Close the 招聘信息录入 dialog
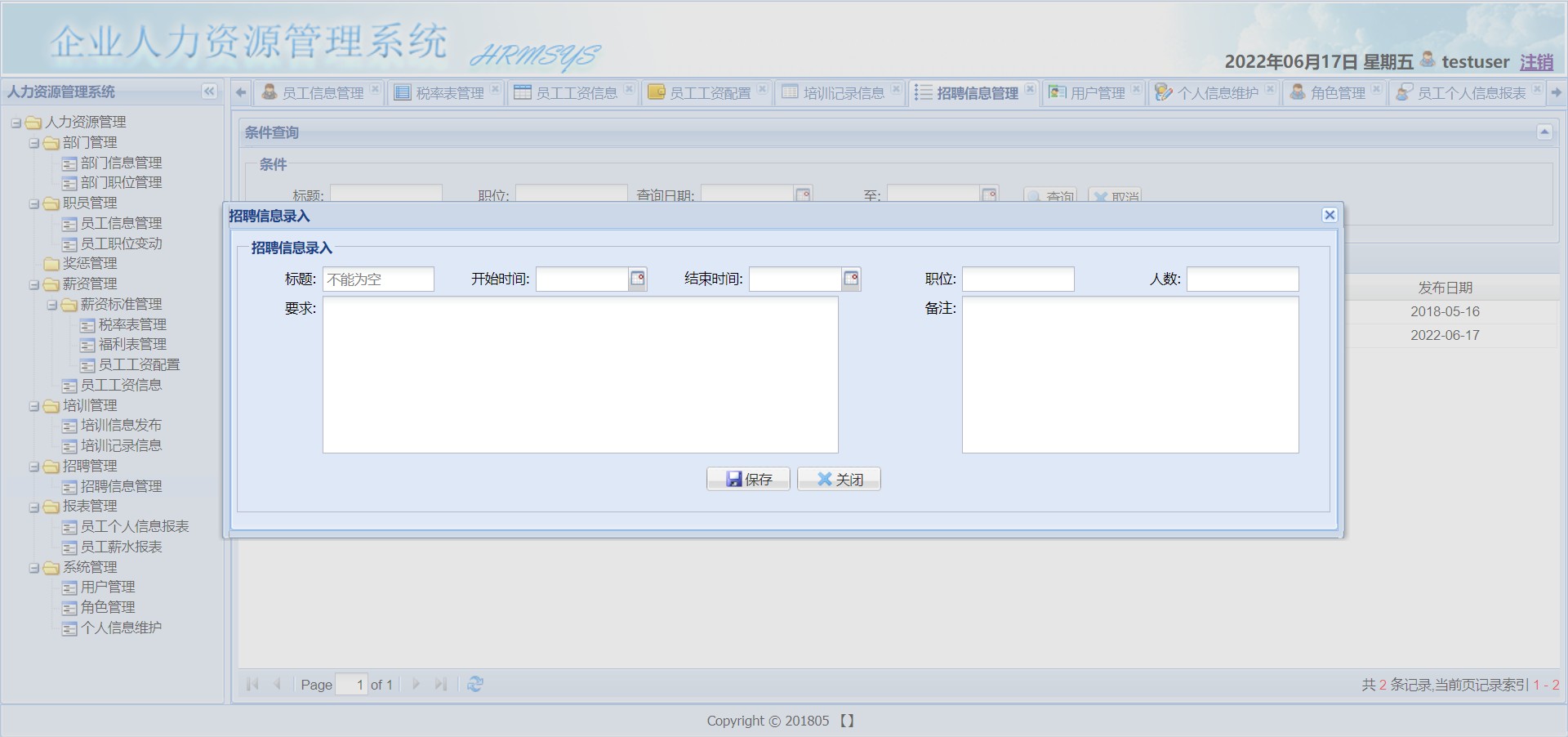This screenshot has height=737, width=1568. point(1330,215)
